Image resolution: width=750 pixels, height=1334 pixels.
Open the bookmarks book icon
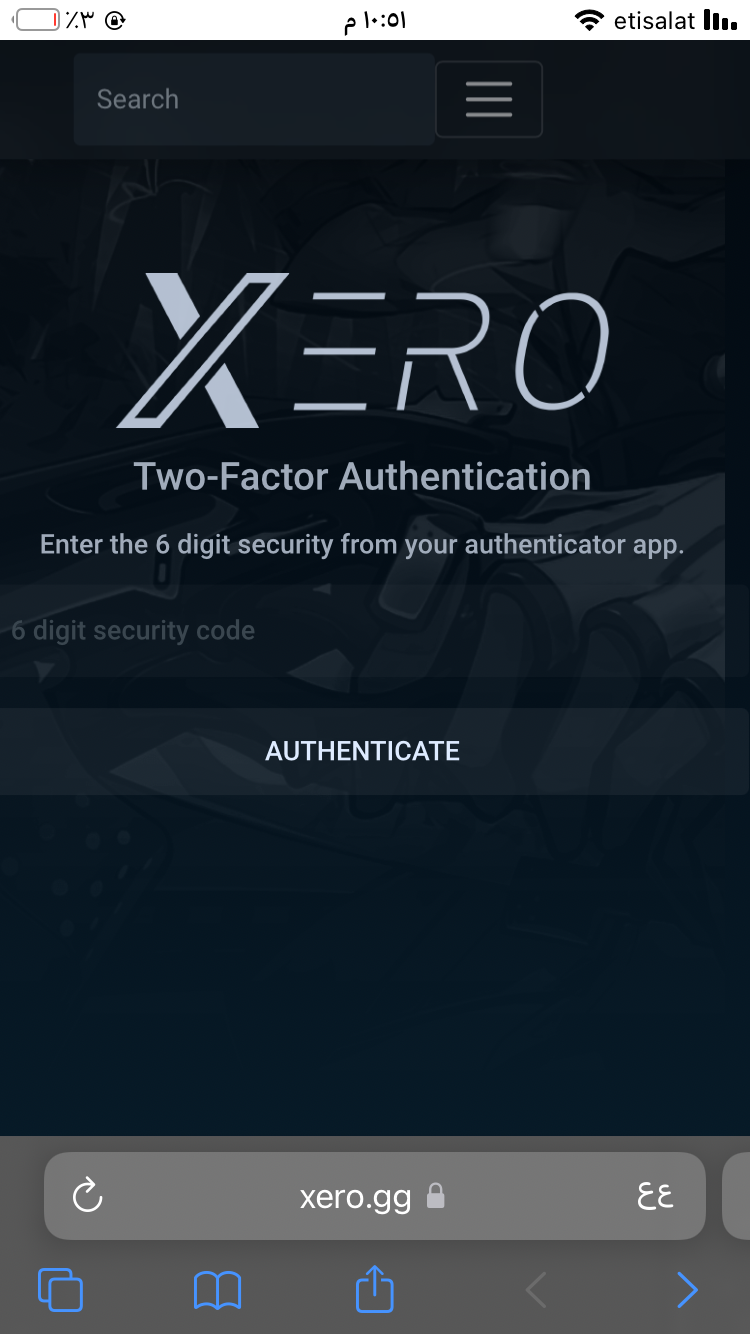(x=217, y=1290)
